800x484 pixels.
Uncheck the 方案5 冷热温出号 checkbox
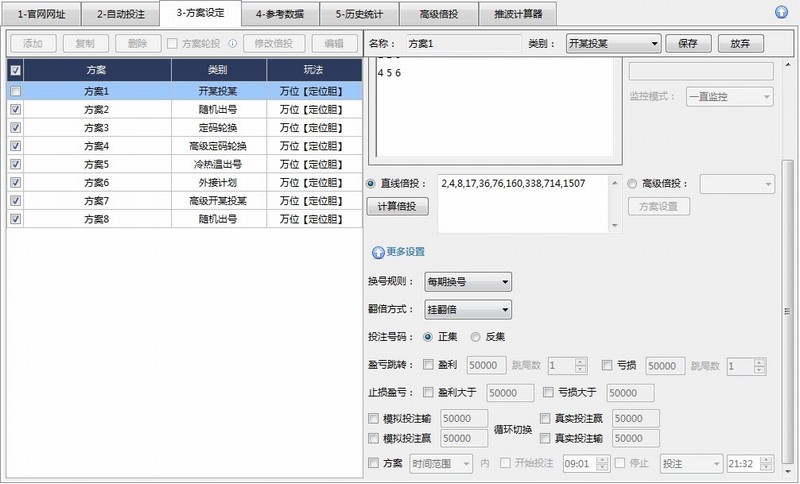(x=15, y=163)
